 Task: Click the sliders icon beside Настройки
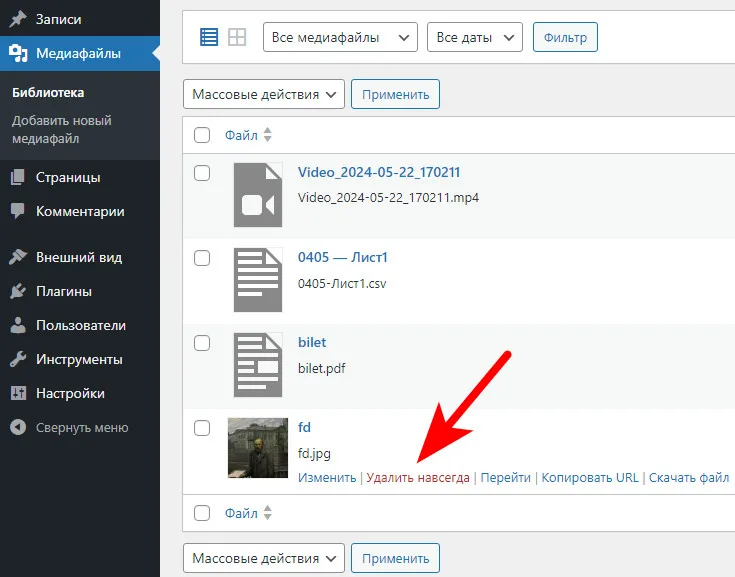18,393
